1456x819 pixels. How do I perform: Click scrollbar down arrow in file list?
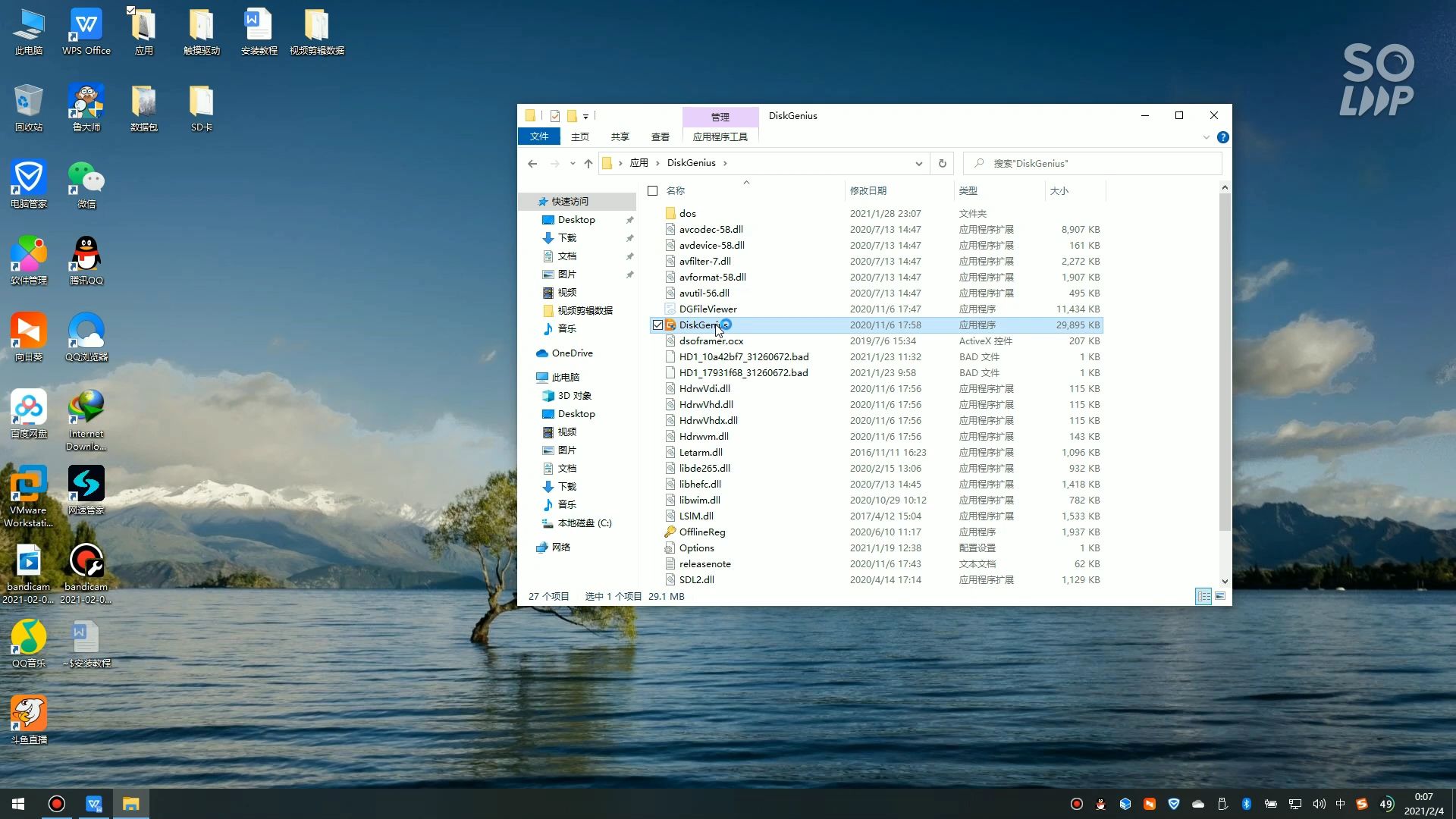click(1225, 582)
